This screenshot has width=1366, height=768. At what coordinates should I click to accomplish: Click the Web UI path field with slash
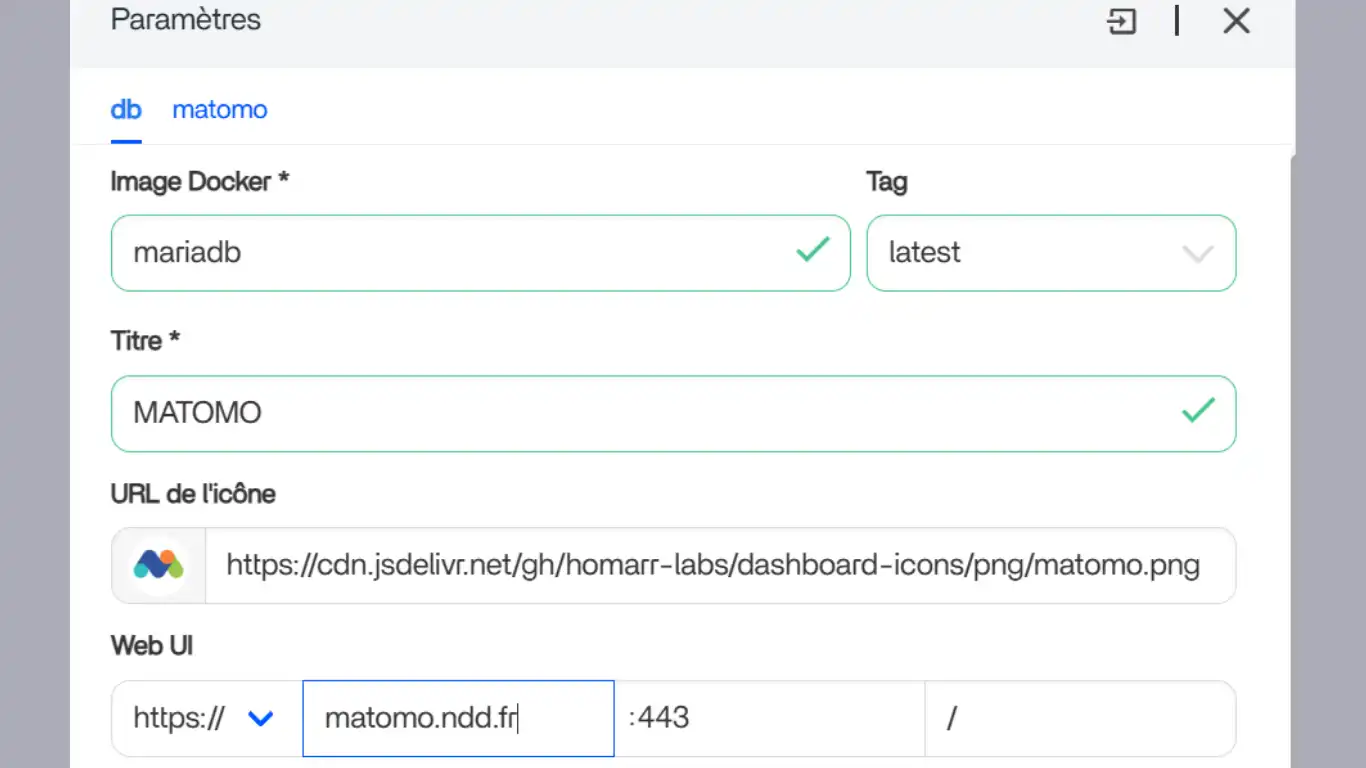pos(1080,718)
